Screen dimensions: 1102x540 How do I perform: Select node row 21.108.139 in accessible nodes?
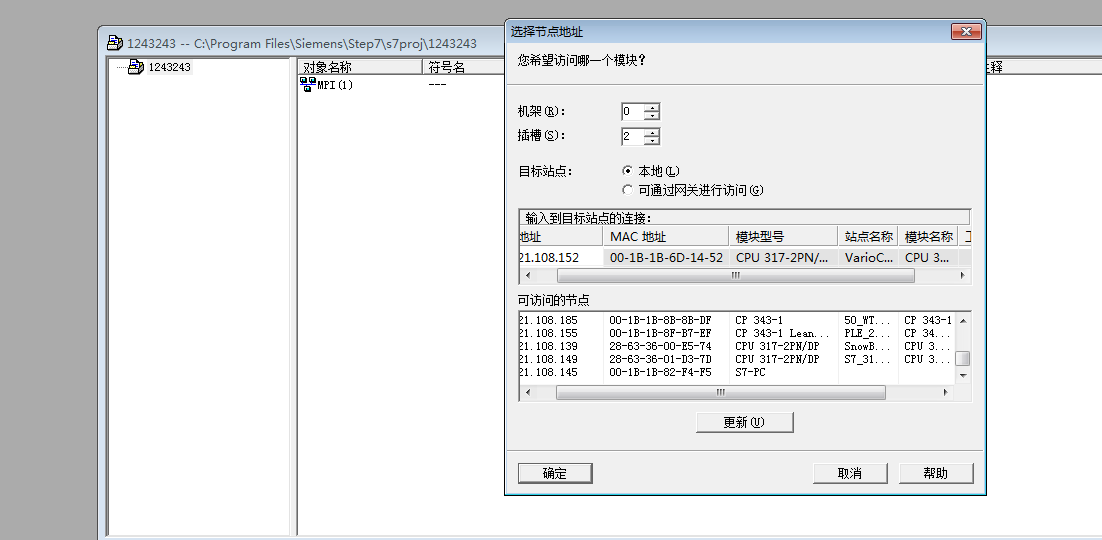[x=737, y=346]
